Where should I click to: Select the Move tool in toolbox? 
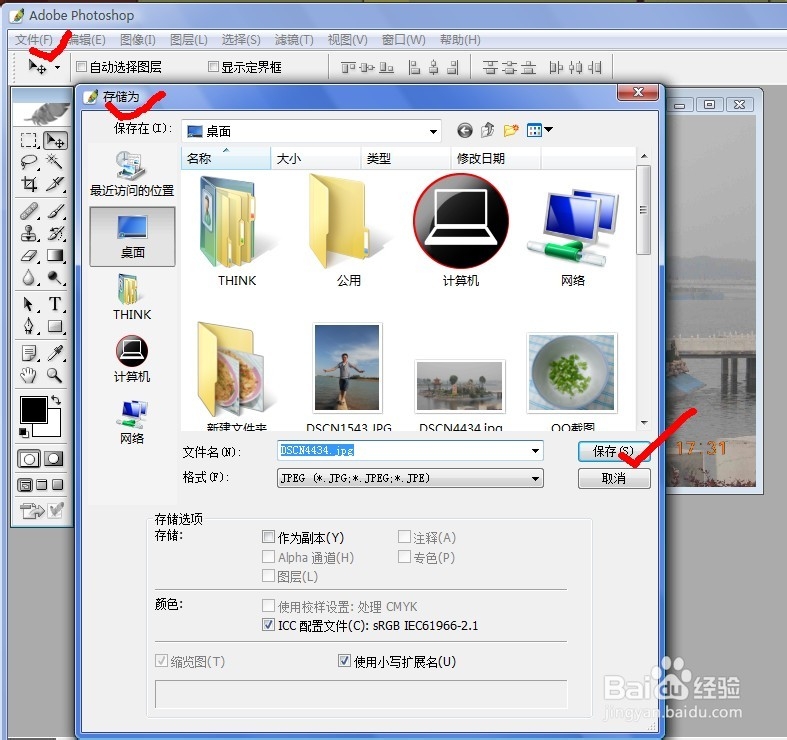pyautogui.click(x=54, y=141)
